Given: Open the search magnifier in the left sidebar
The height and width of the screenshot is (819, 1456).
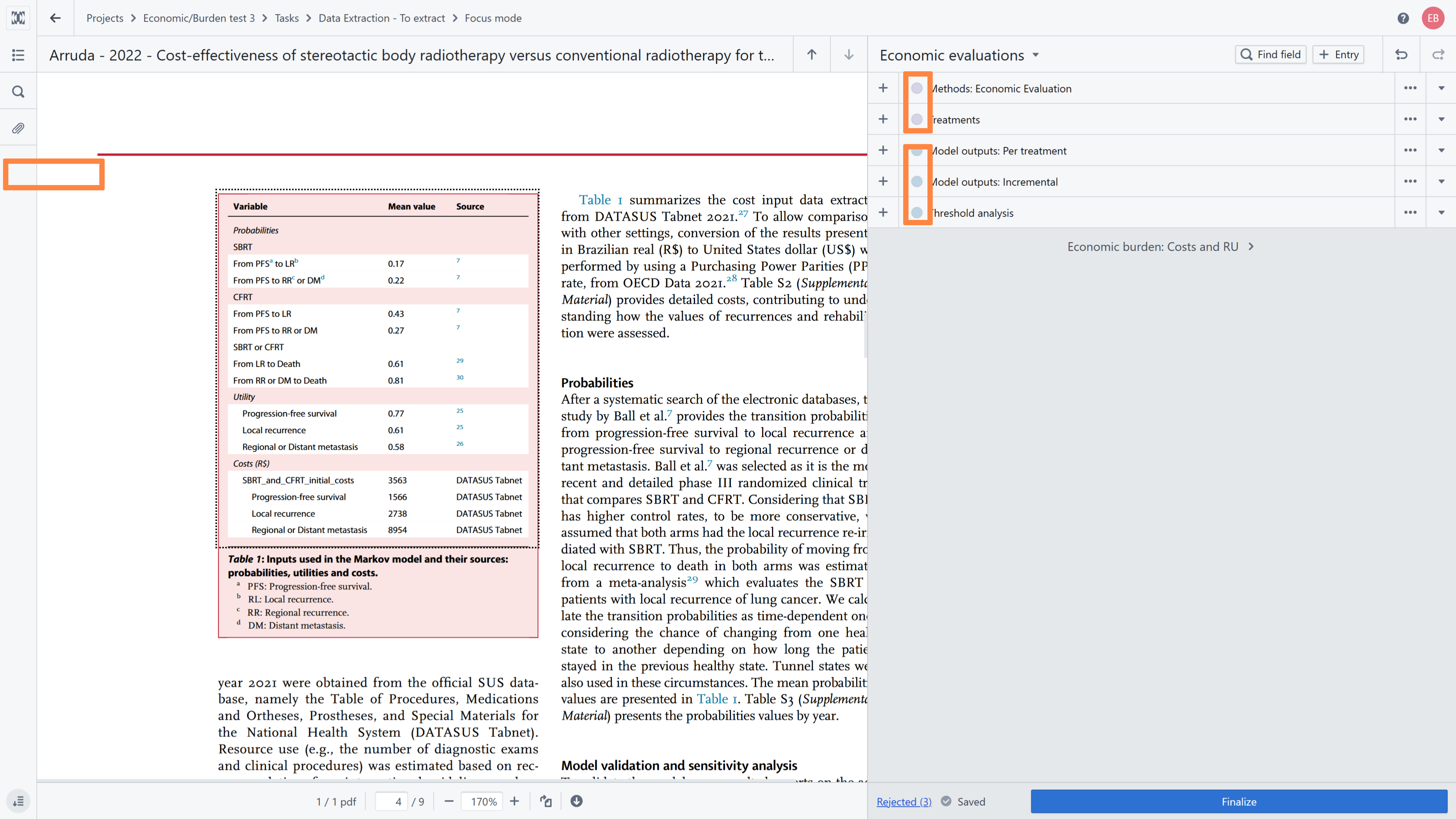Looking at the screenshot, I should pos(18,91).
